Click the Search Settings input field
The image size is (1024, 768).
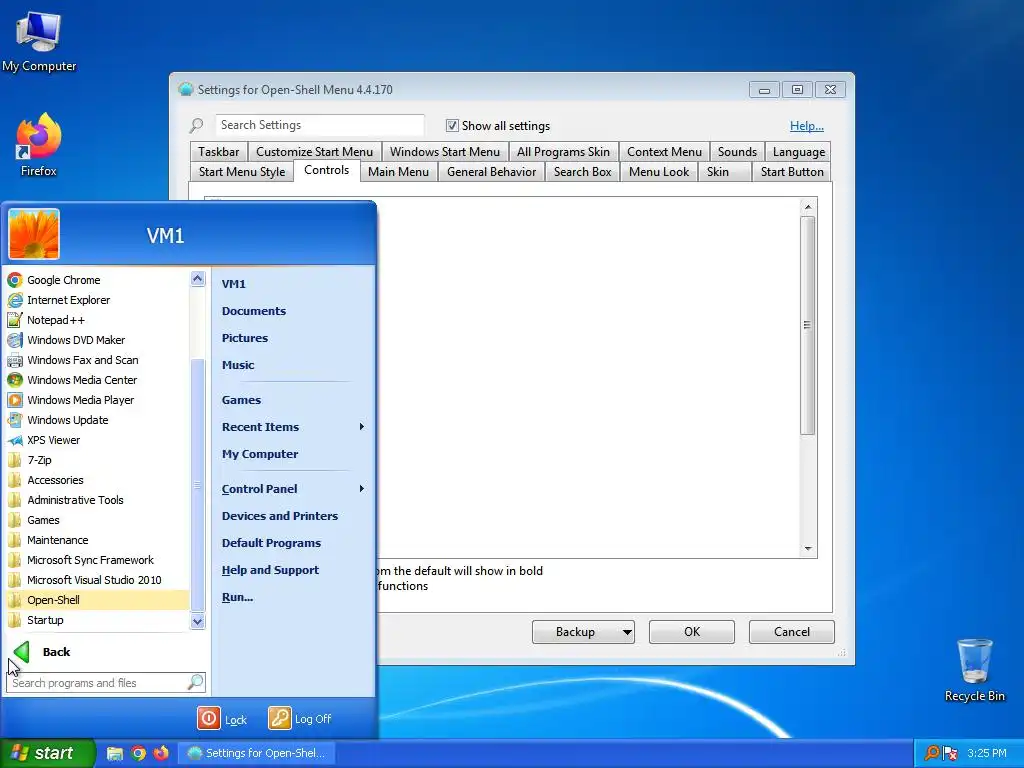320,125
